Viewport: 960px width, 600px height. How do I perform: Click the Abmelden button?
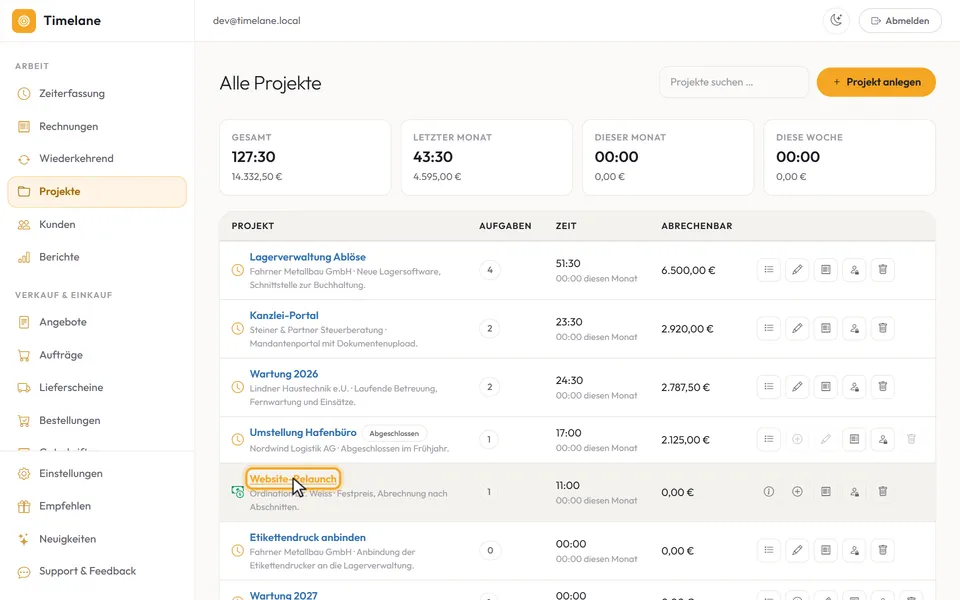900,21
